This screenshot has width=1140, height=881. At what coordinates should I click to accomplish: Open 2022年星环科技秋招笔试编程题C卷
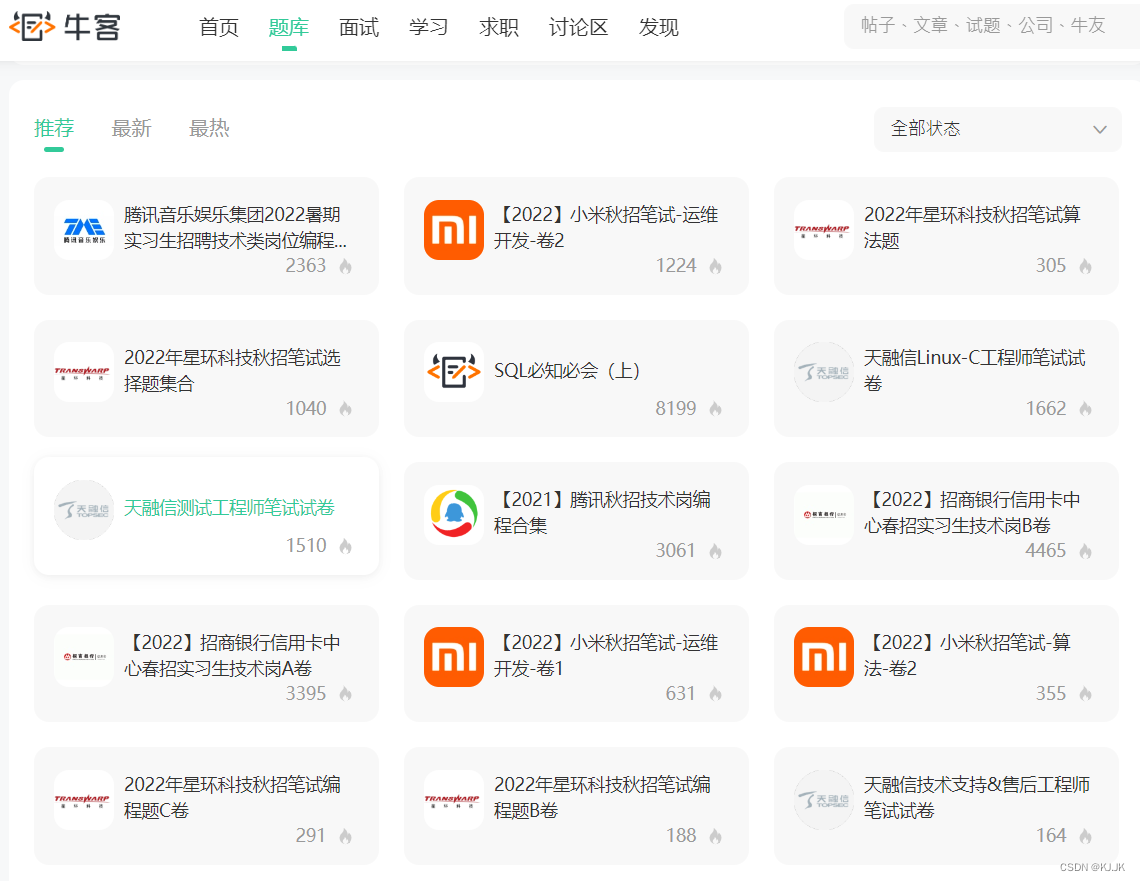232,797
